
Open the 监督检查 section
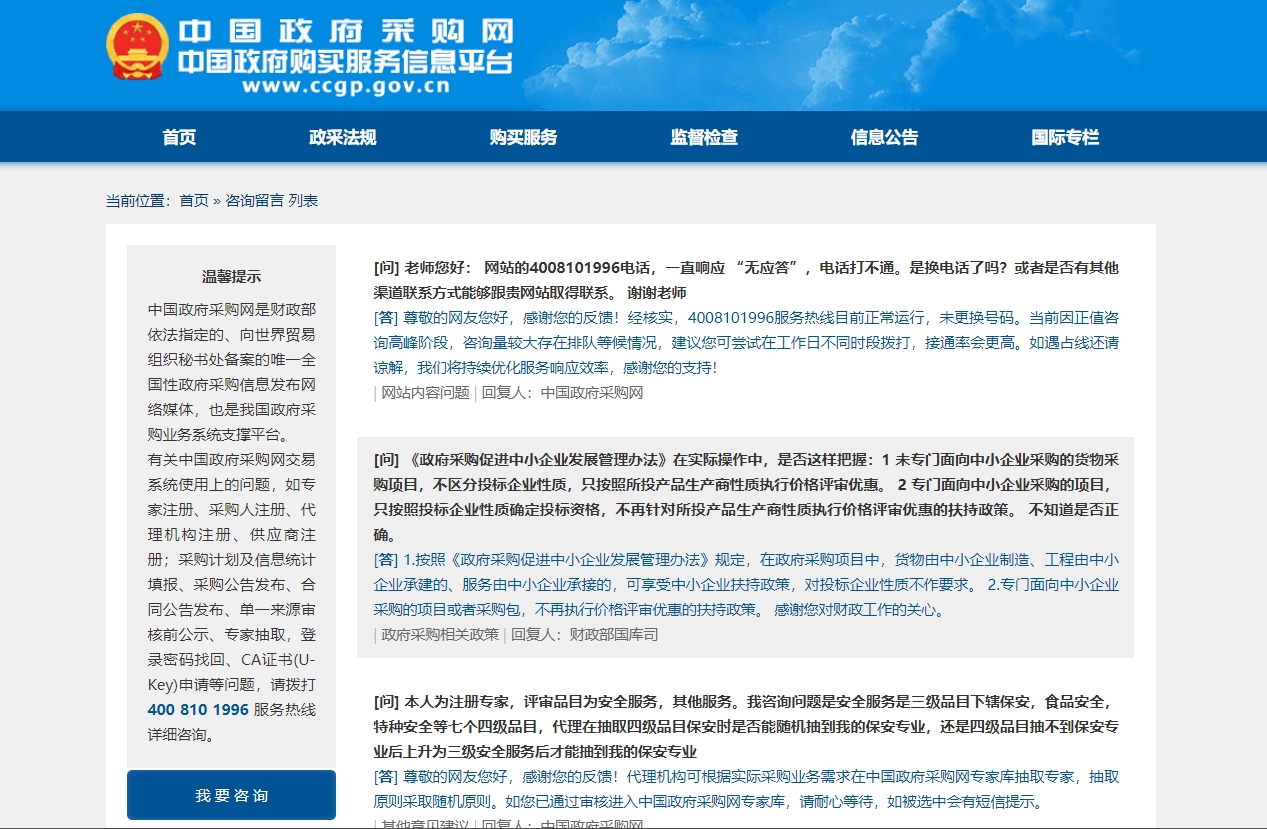[x=703, y=137]
